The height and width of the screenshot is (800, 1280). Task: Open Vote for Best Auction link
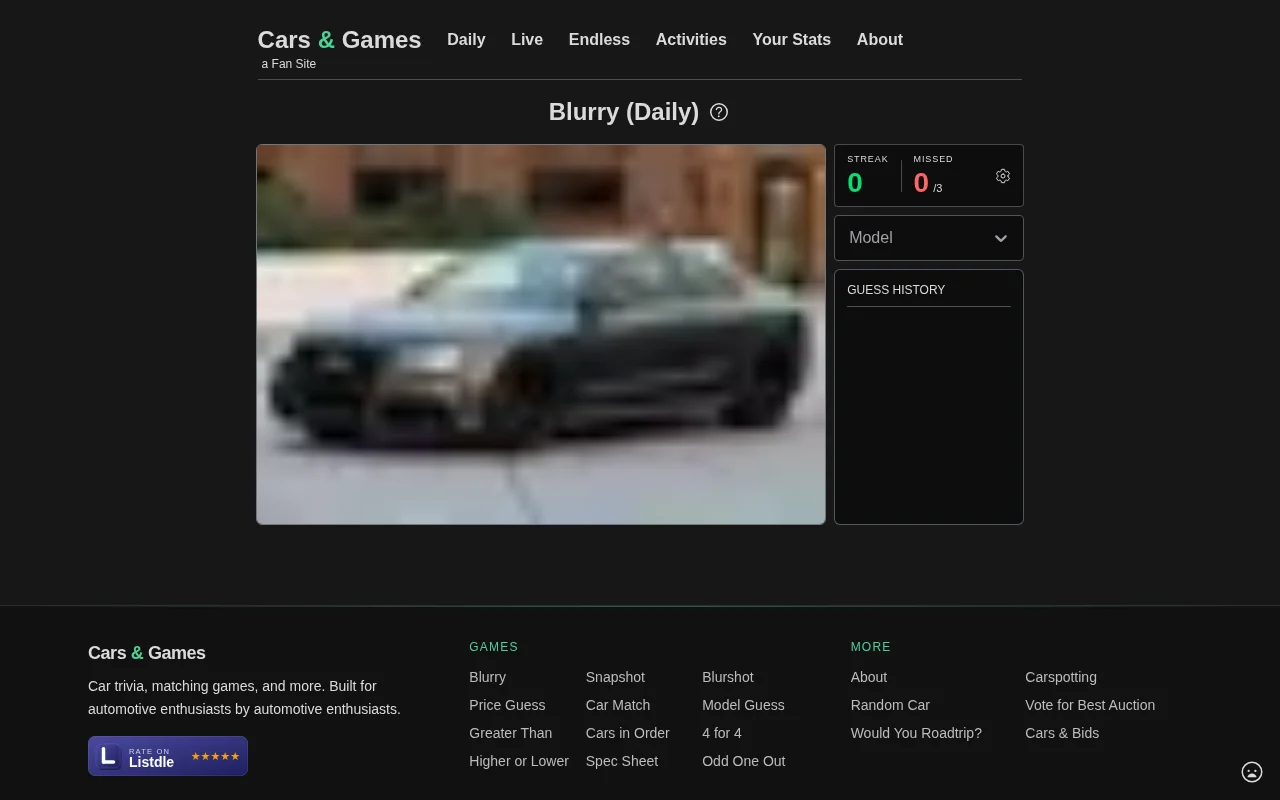click(1090, 705)
